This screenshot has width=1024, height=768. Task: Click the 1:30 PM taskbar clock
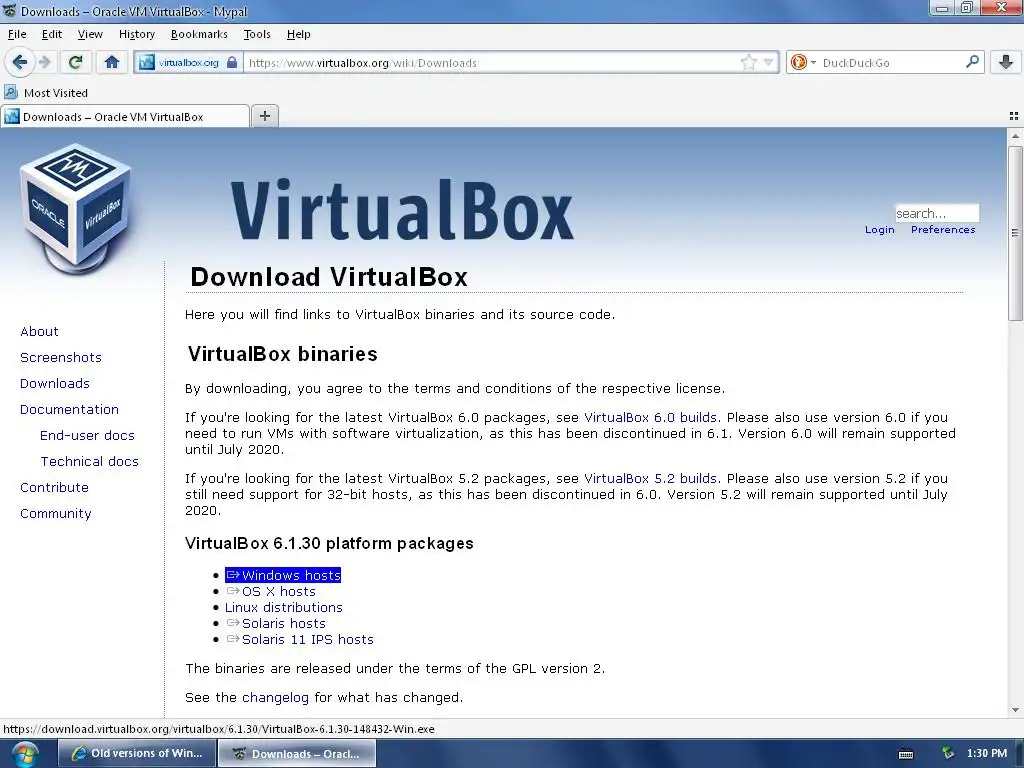[987, 753]
